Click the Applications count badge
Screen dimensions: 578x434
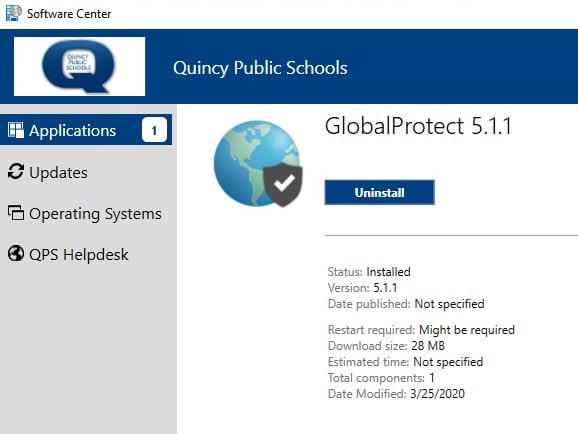[x=154, y=130]
